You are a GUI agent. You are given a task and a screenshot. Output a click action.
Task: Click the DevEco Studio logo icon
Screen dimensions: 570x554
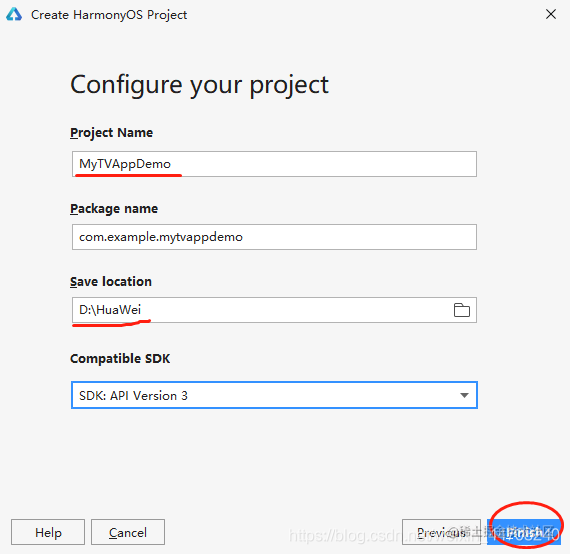[14, 15]
